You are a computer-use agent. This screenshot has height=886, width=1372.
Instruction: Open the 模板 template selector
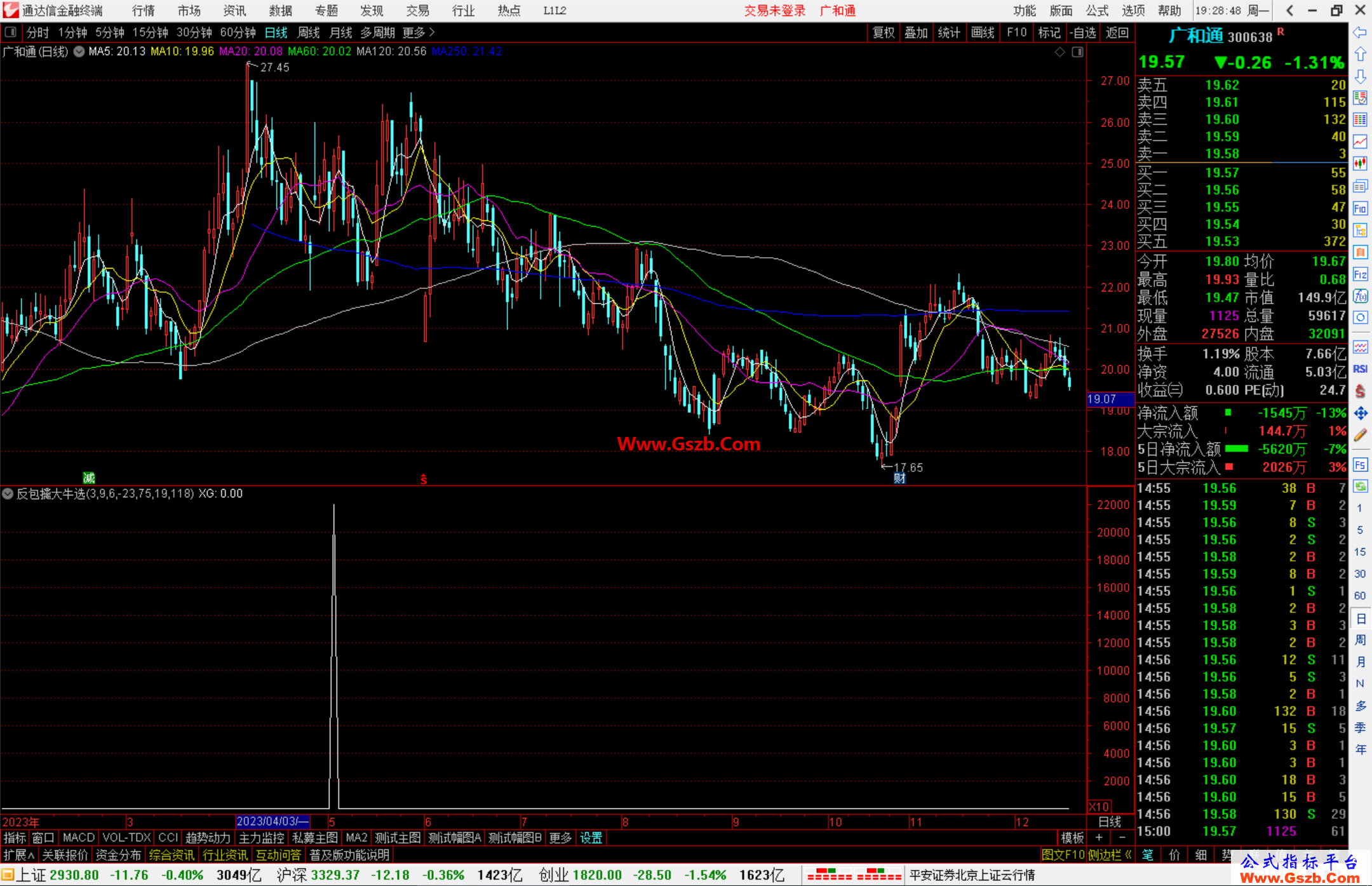click(x=1073, y=838)
